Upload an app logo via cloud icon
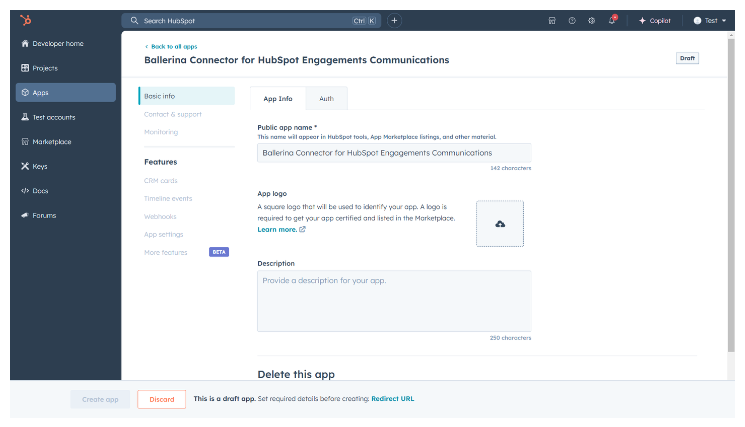The height and width of the screenshot is (427, 745). 500,224
